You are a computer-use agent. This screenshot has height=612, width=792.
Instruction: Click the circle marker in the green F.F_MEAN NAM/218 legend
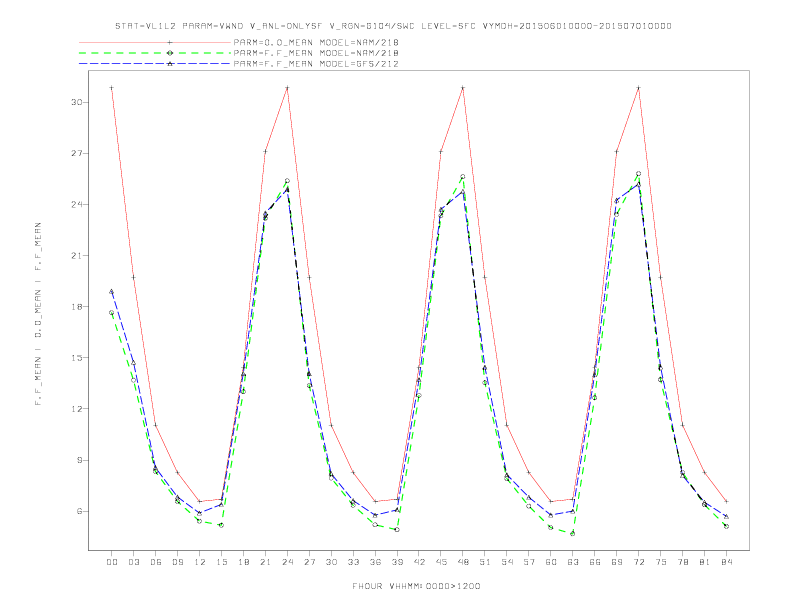[170, 53]
